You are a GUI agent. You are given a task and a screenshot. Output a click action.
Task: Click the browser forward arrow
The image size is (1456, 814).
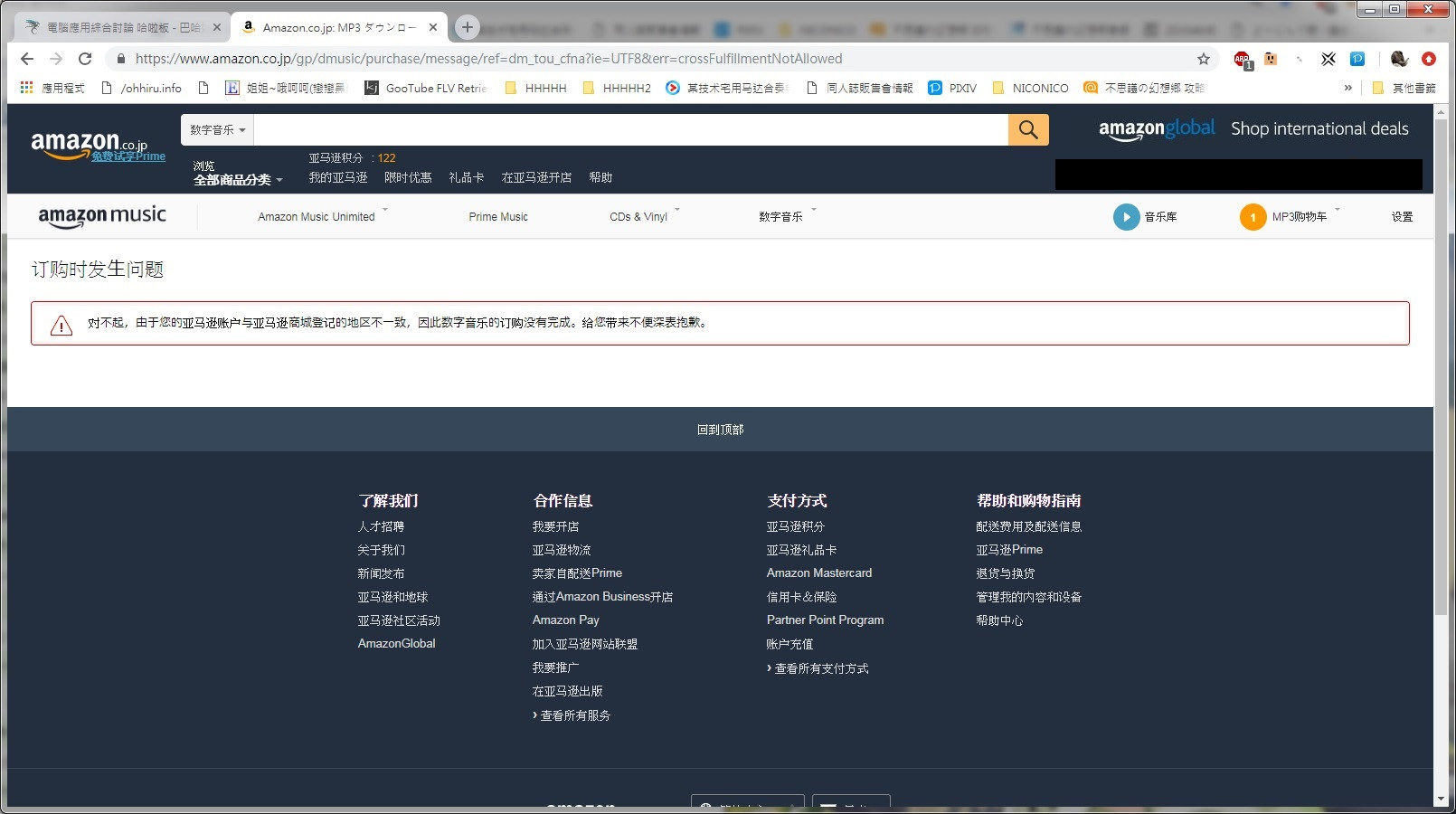pos(56,59)
